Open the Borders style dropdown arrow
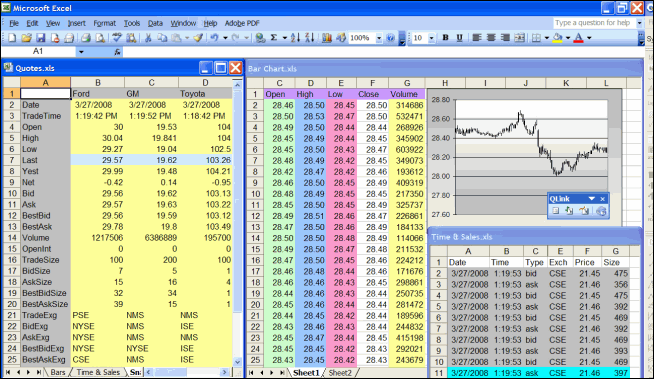Viewport: 654px width, 379px height. pos(546,38)
